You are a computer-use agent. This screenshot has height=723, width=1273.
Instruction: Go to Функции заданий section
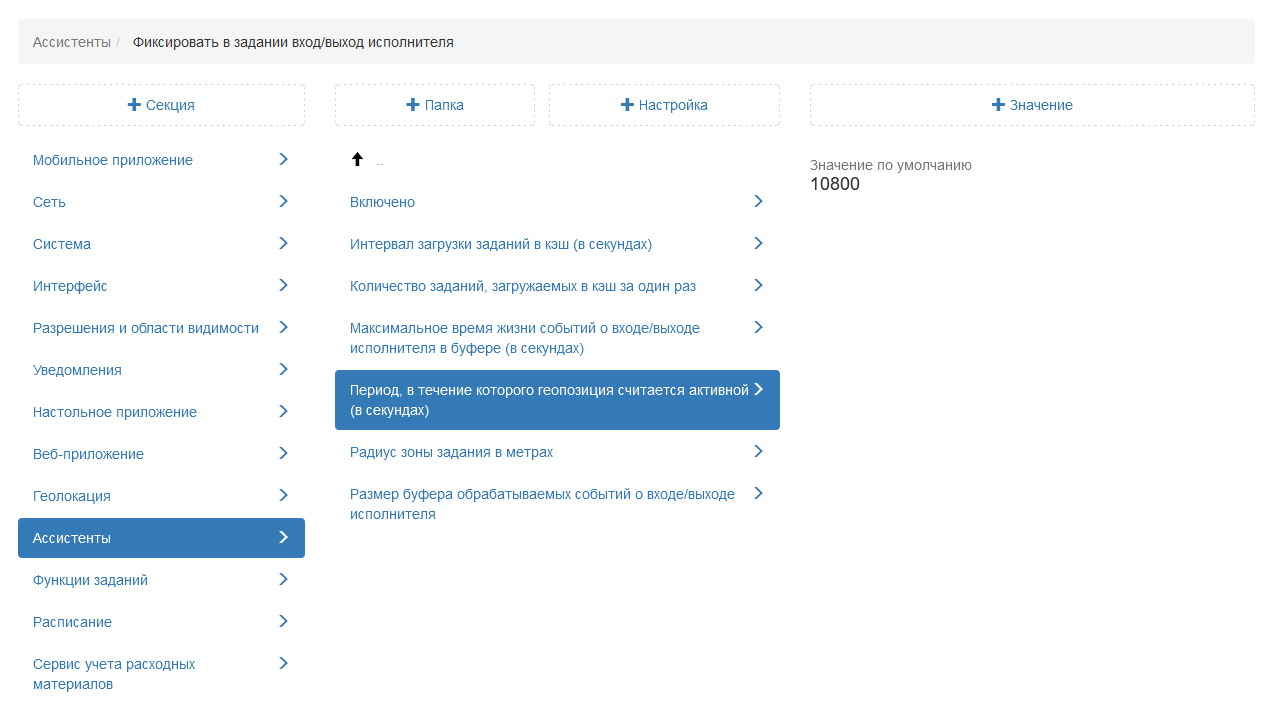pos(90,580)
